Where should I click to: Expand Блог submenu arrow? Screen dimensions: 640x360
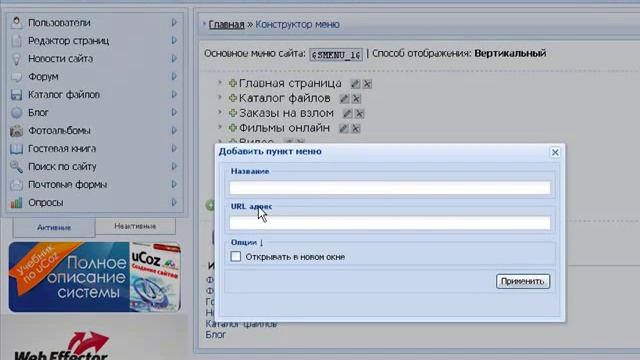point(174,112)
